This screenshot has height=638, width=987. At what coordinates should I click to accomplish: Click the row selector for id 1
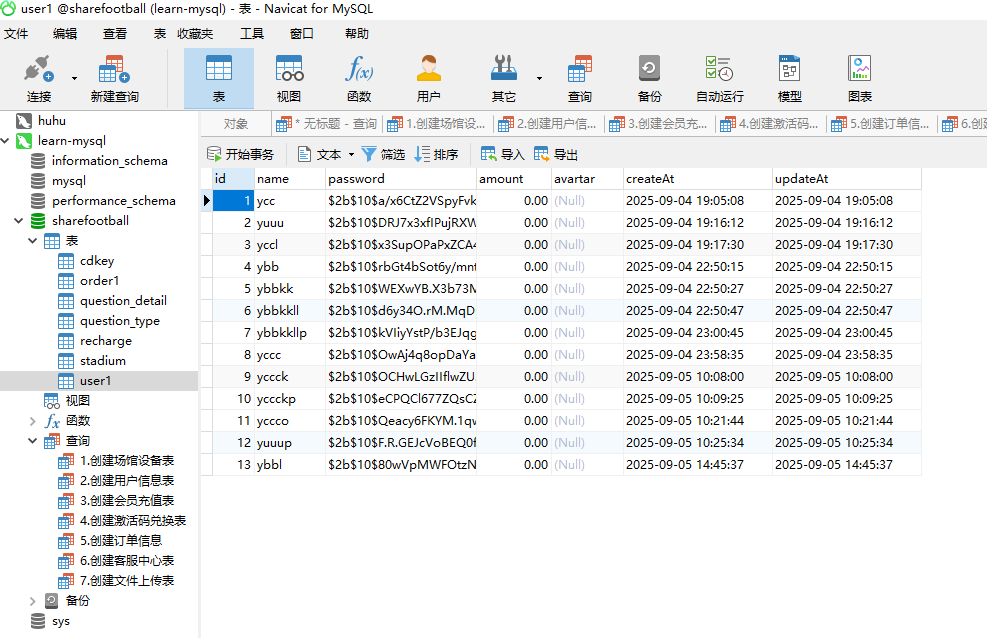pyautogui.click(x=206, y=201)
